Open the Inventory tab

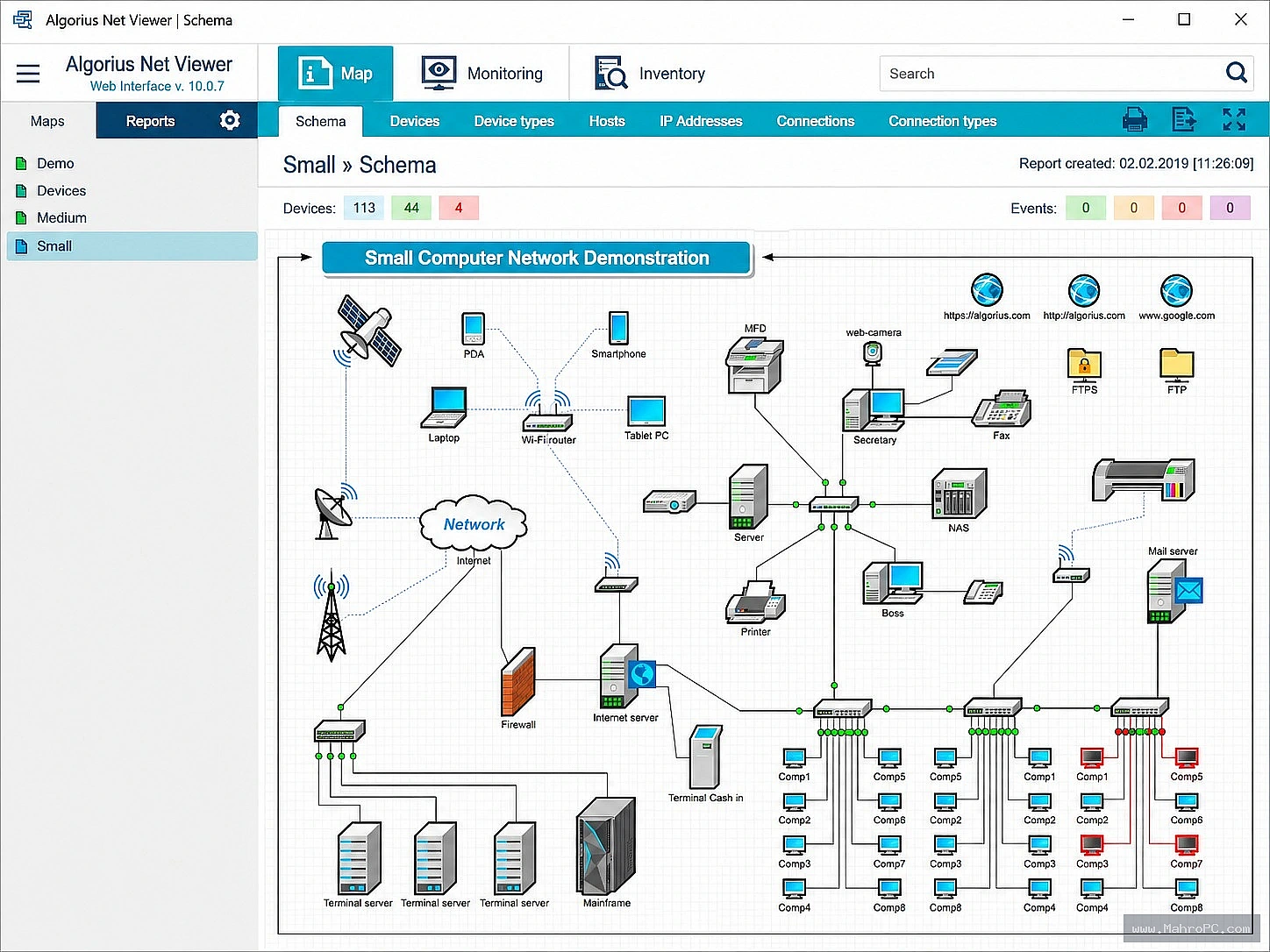coord(650,74)
